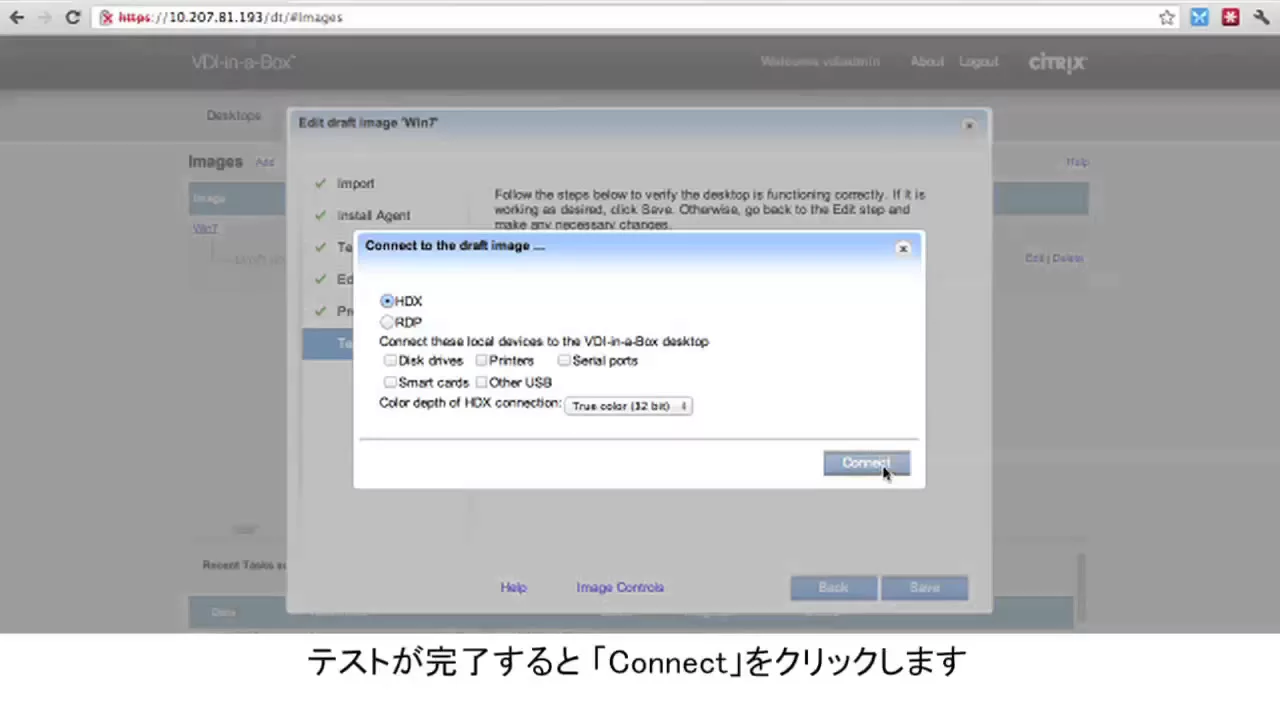Reload the page with the refresh icon

(72, 17)
